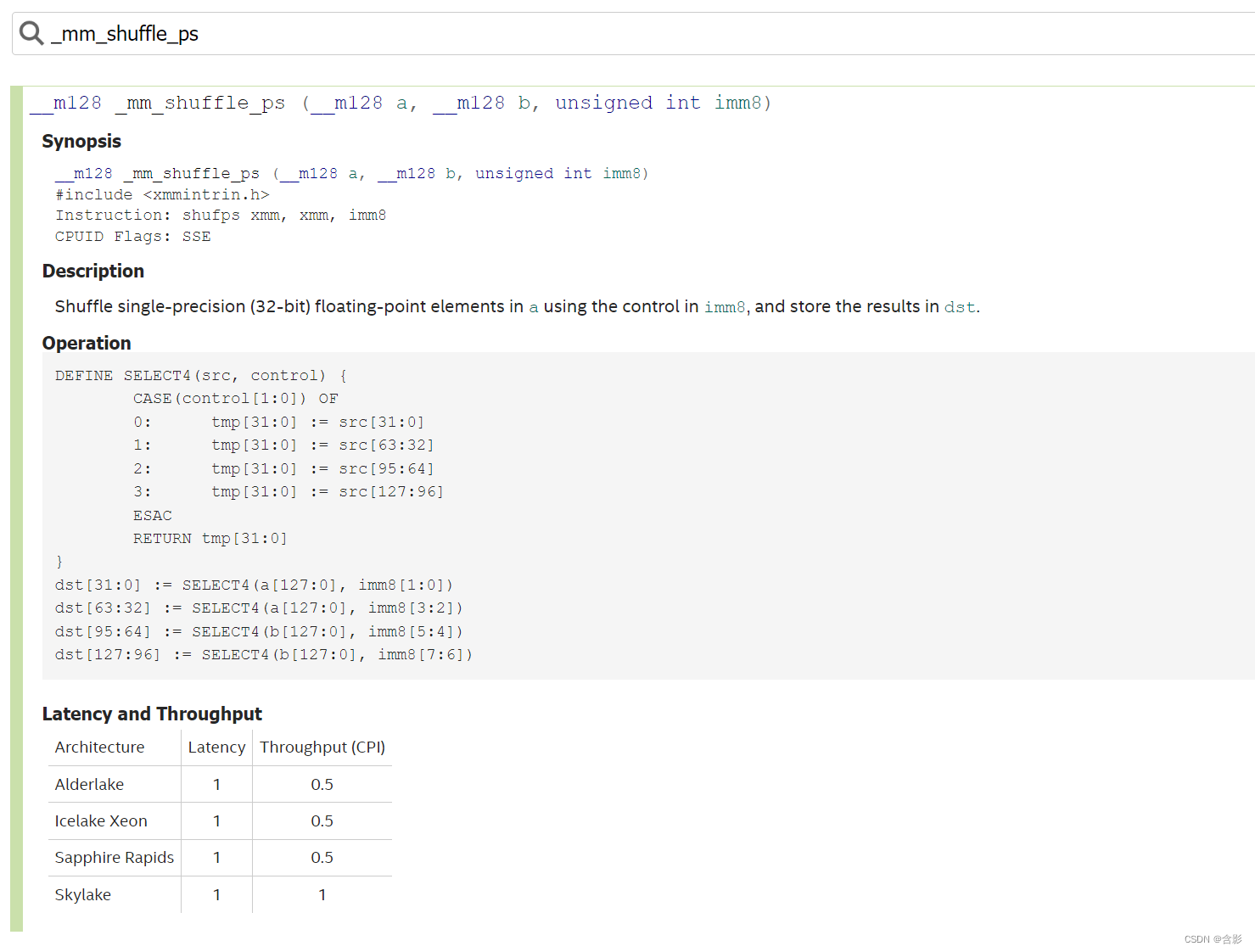Click the 'RETURN tmp[31:0]' line

pyautogui.click(x=210, y=539)
